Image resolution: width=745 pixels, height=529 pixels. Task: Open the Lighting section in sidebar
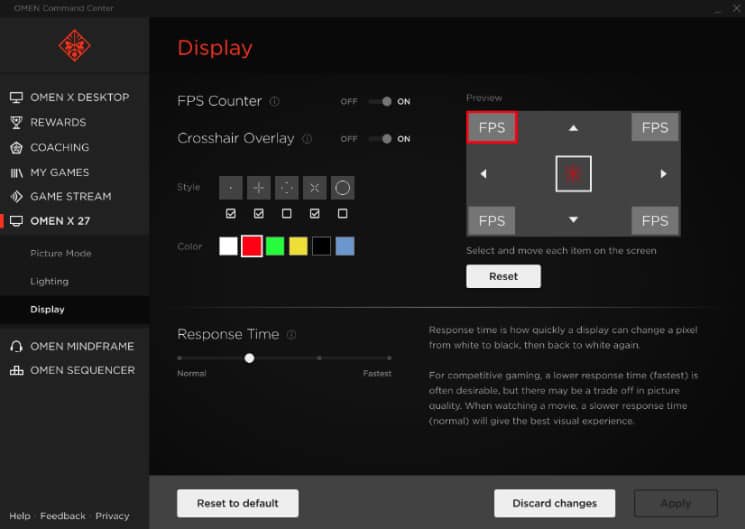coord(49,281)
